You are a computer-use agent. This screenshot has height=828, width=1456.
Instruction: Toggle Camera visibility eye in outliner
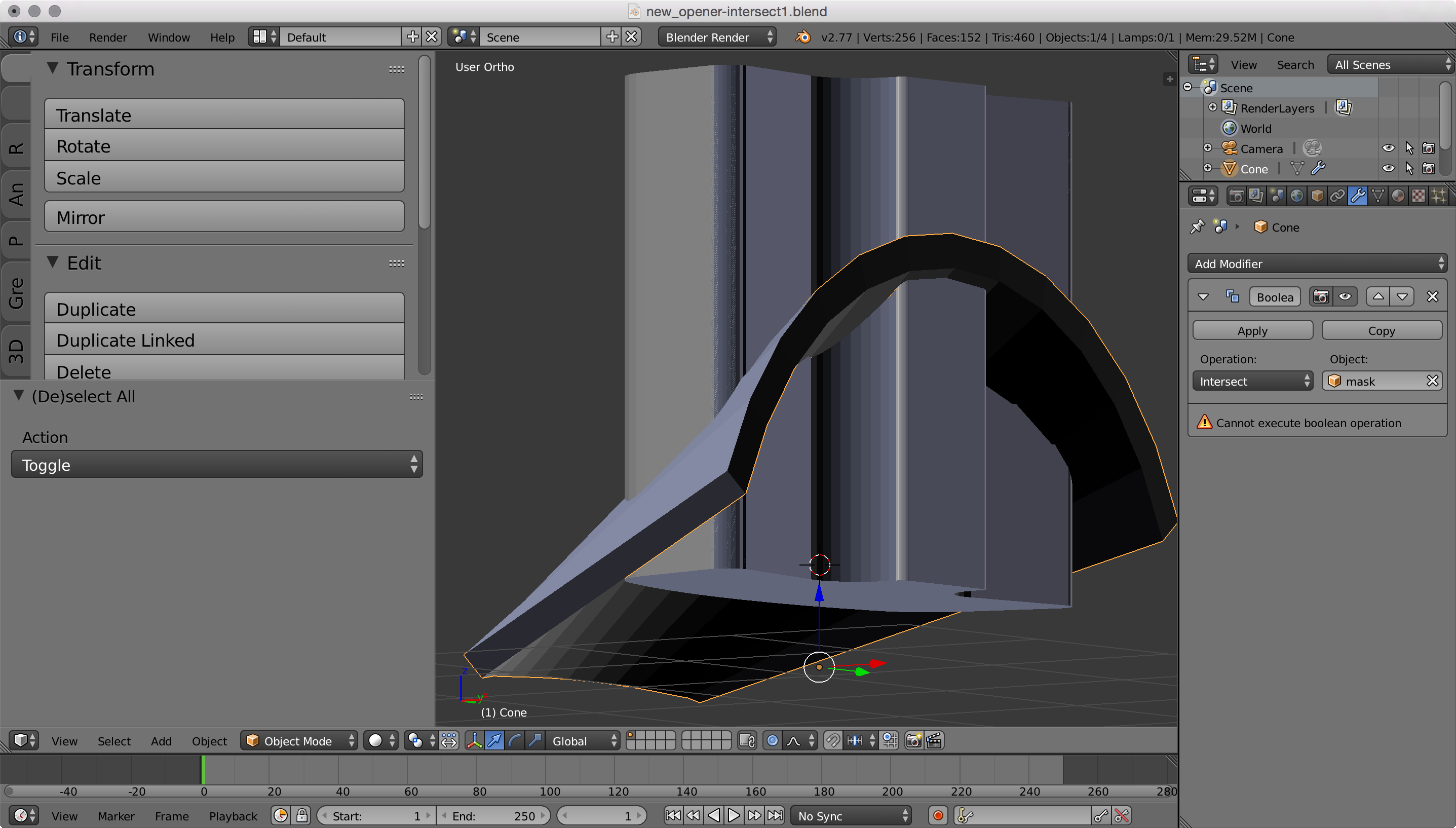[1388, 148]
